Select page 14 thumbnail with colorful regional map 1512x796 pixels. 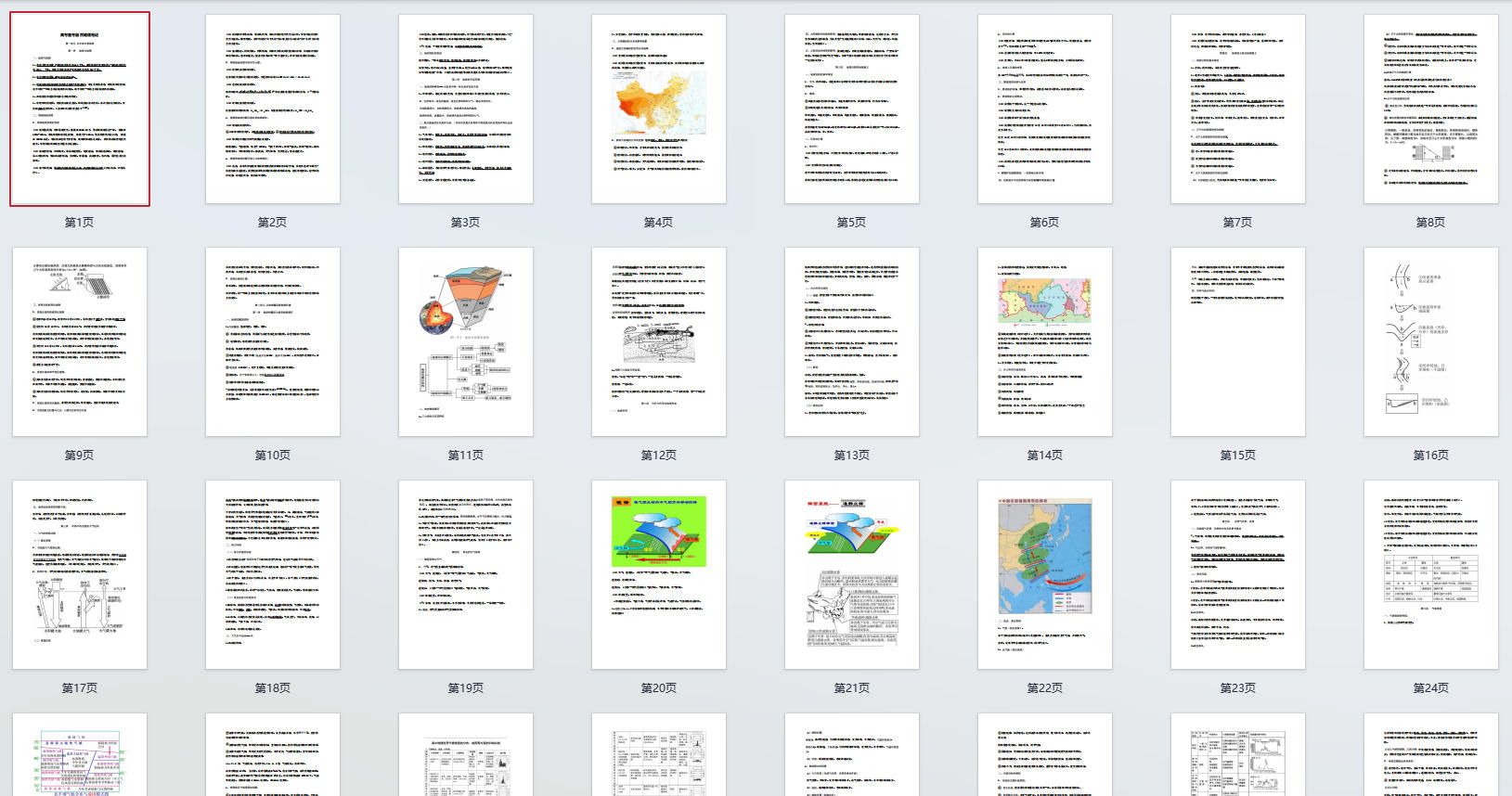pos(1045,341)
